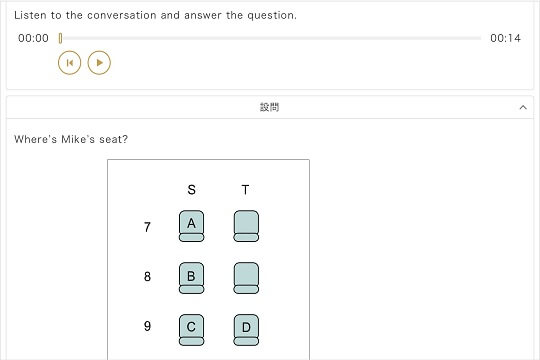Click the unlabeled seat in row 7 column T

click(x=246, y=226)
